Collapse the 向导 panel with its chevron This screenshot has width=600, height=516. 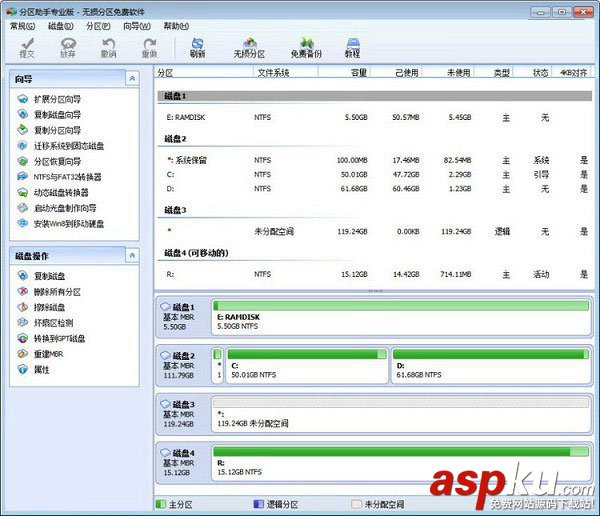(x=132, y=78)
